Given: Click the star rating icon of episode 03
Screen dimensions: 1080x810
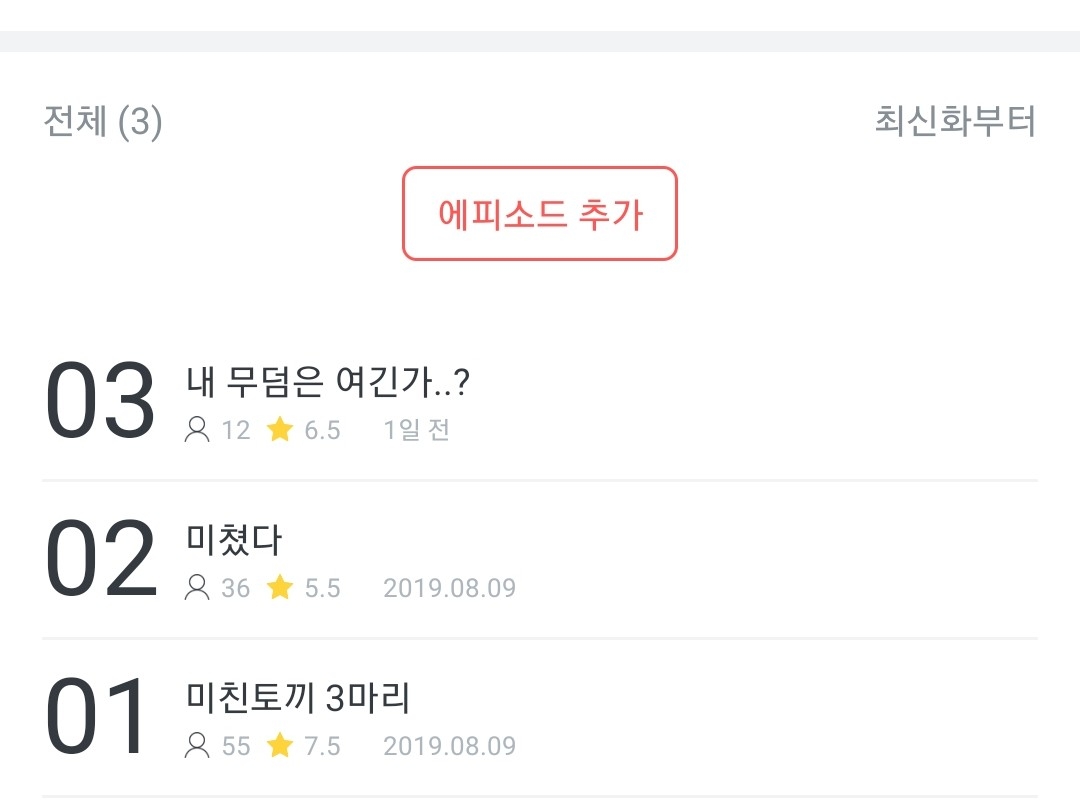Looking at the screenshot, I should coord(280,430).
